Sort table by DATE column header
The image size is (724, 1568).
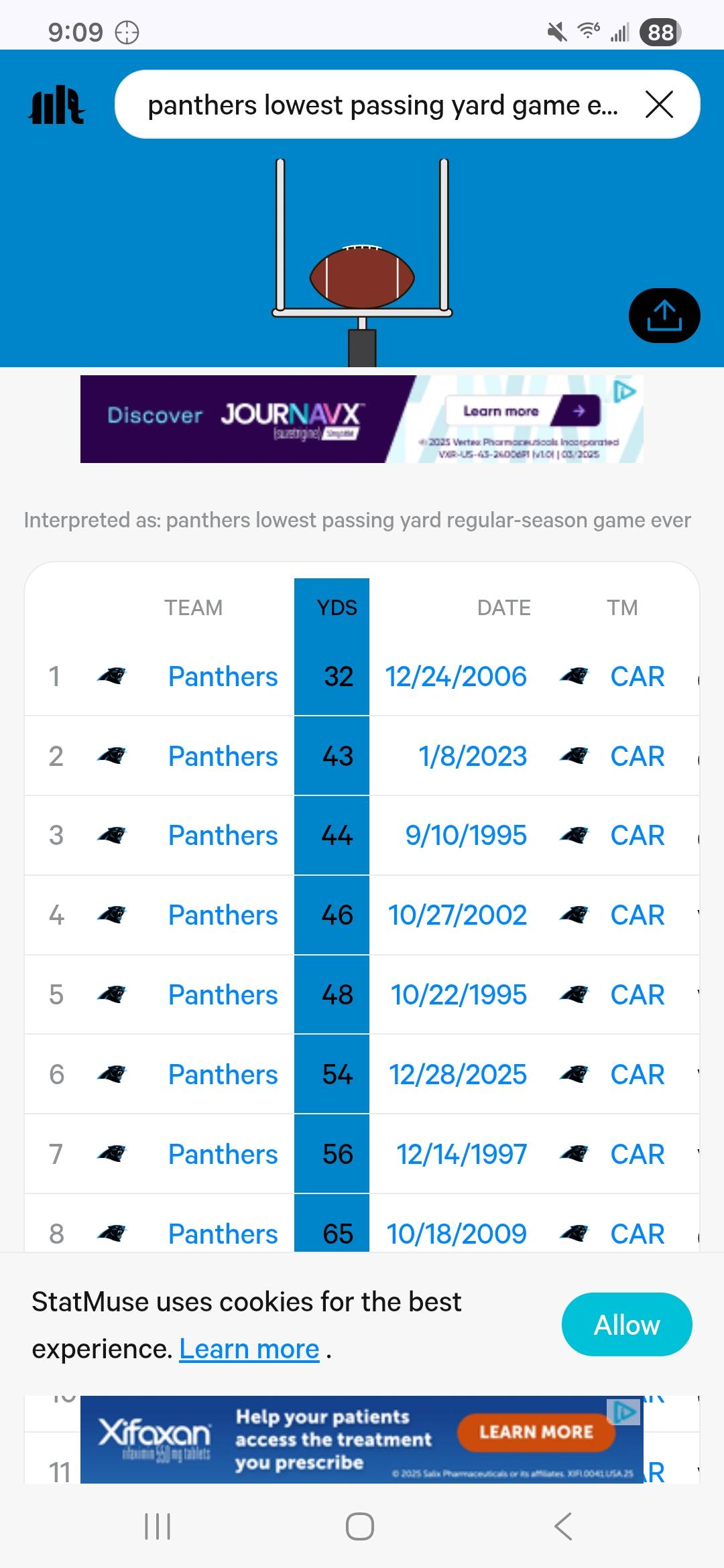tap(503, 608)
